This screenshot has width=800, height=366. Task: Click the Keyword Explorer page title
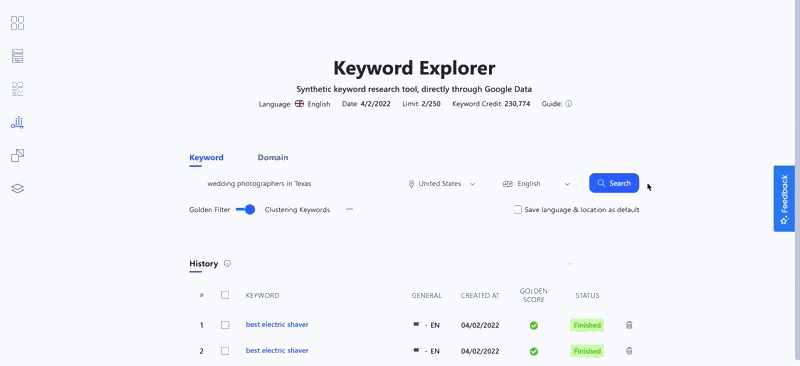[414, 67]
